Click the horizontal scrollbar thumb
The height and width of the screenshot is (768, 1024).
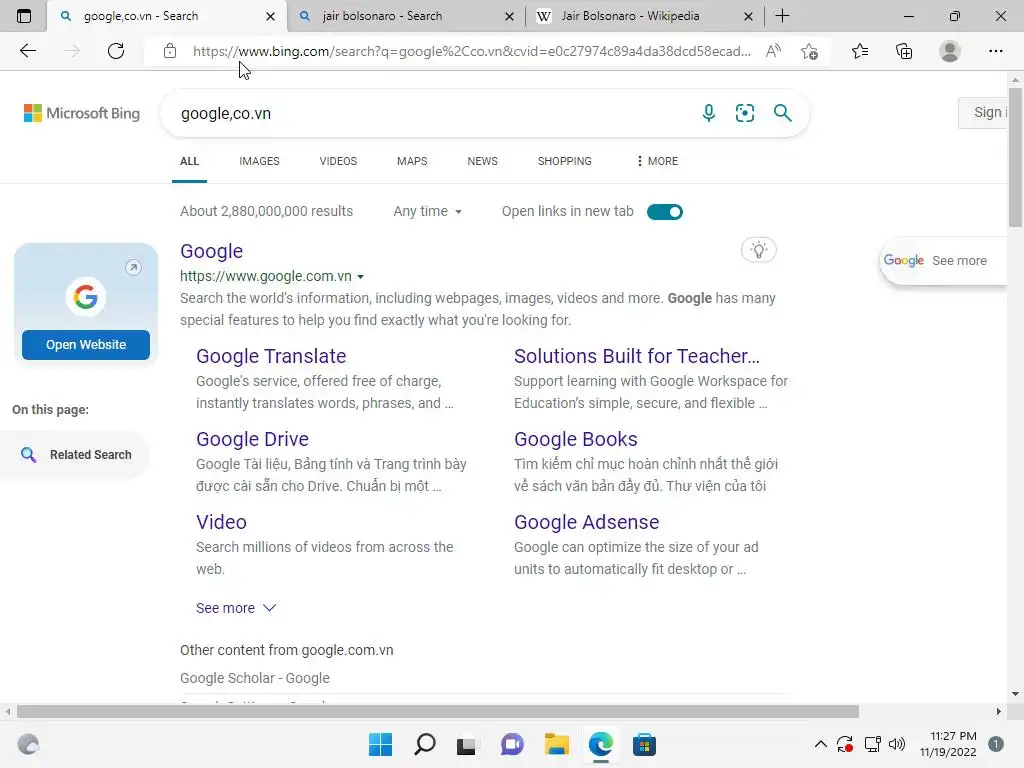(438, 711)
